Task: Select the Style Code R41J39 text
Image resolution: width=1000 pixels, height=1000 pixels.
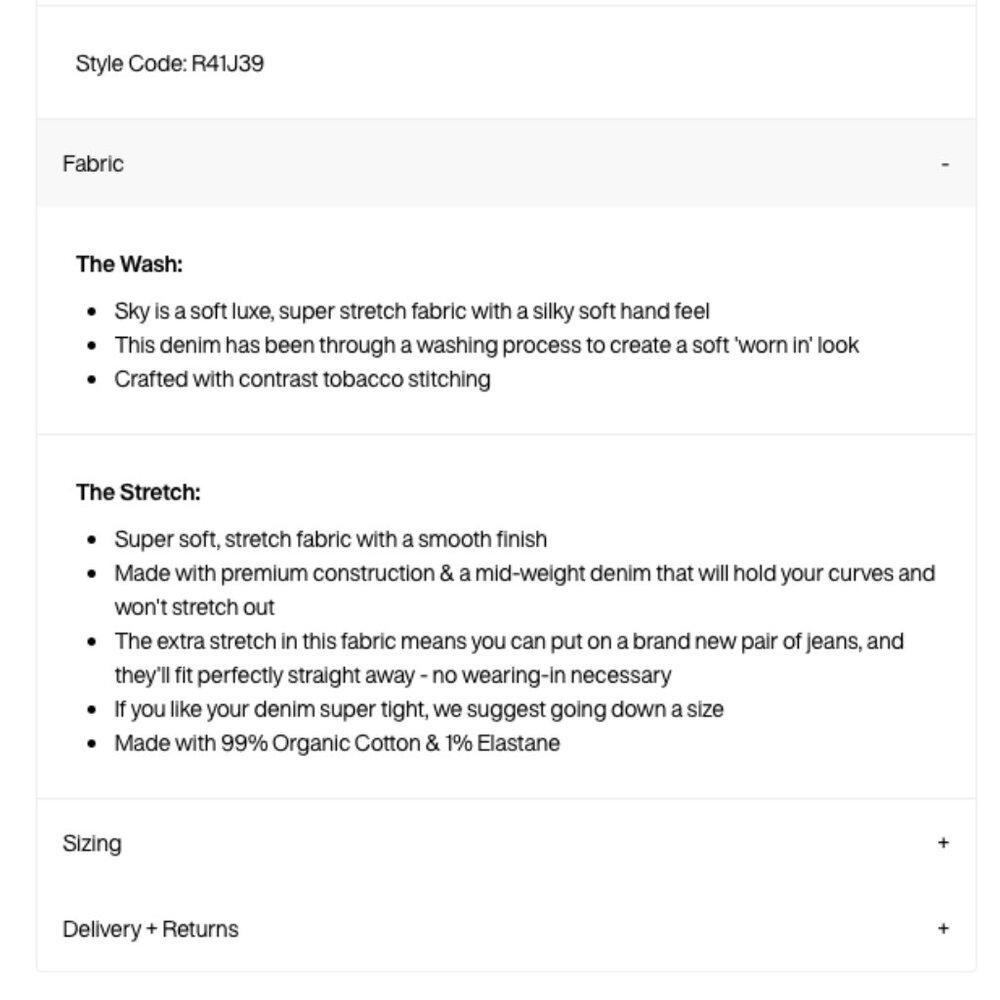Action: click(x=170, y=63)
